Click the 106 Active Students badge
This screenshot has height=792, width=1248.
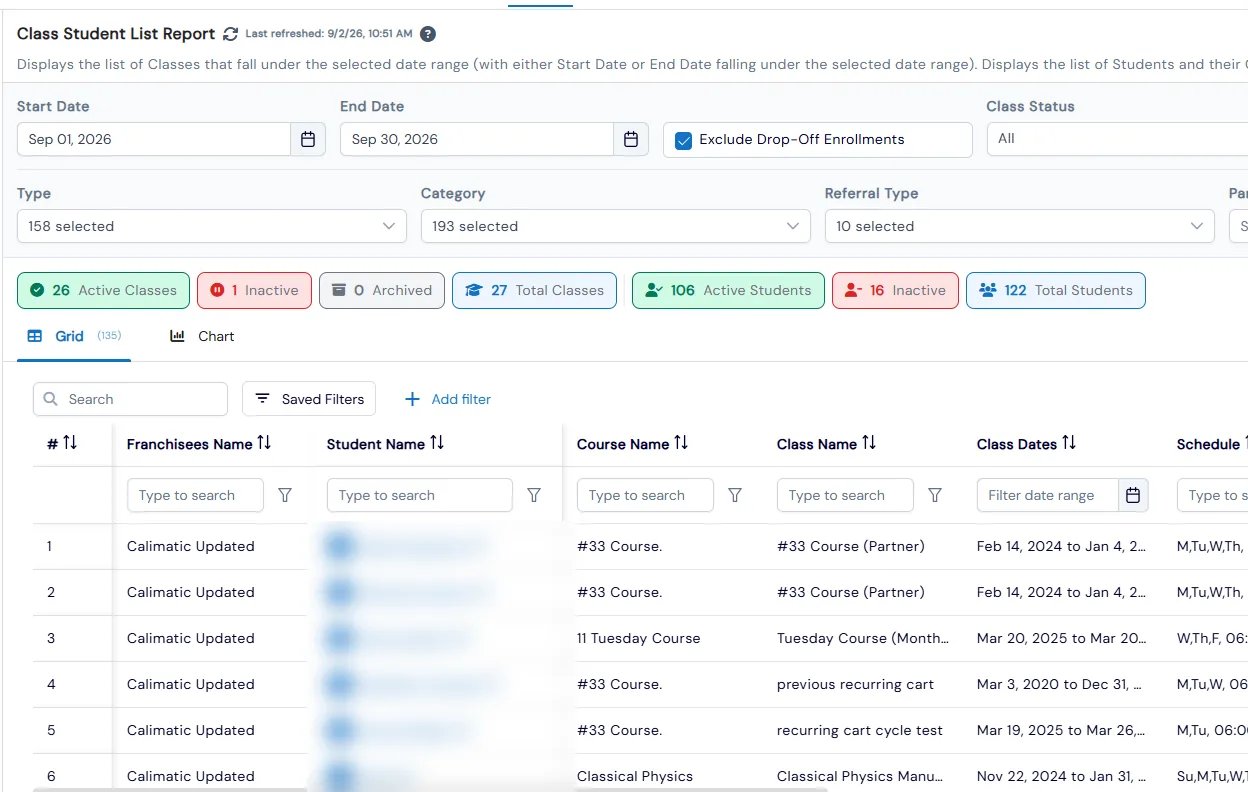(728, 290)
